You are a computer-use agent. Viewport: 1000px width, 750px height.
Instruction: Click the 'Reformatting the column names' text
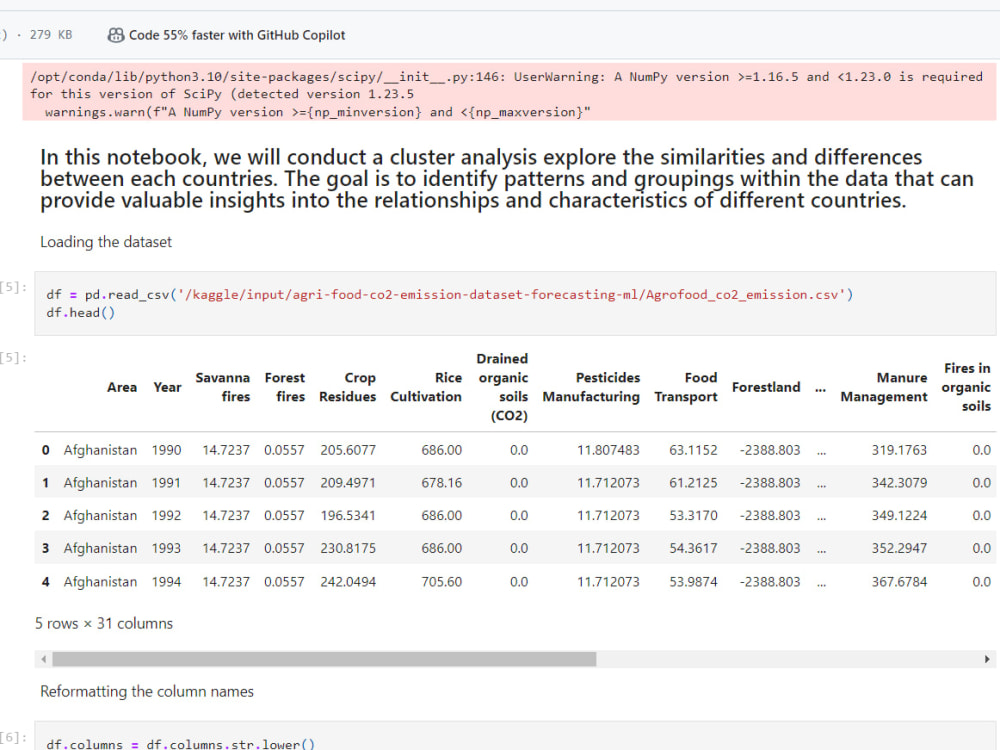pyautogui.click(x=147, y=691)
